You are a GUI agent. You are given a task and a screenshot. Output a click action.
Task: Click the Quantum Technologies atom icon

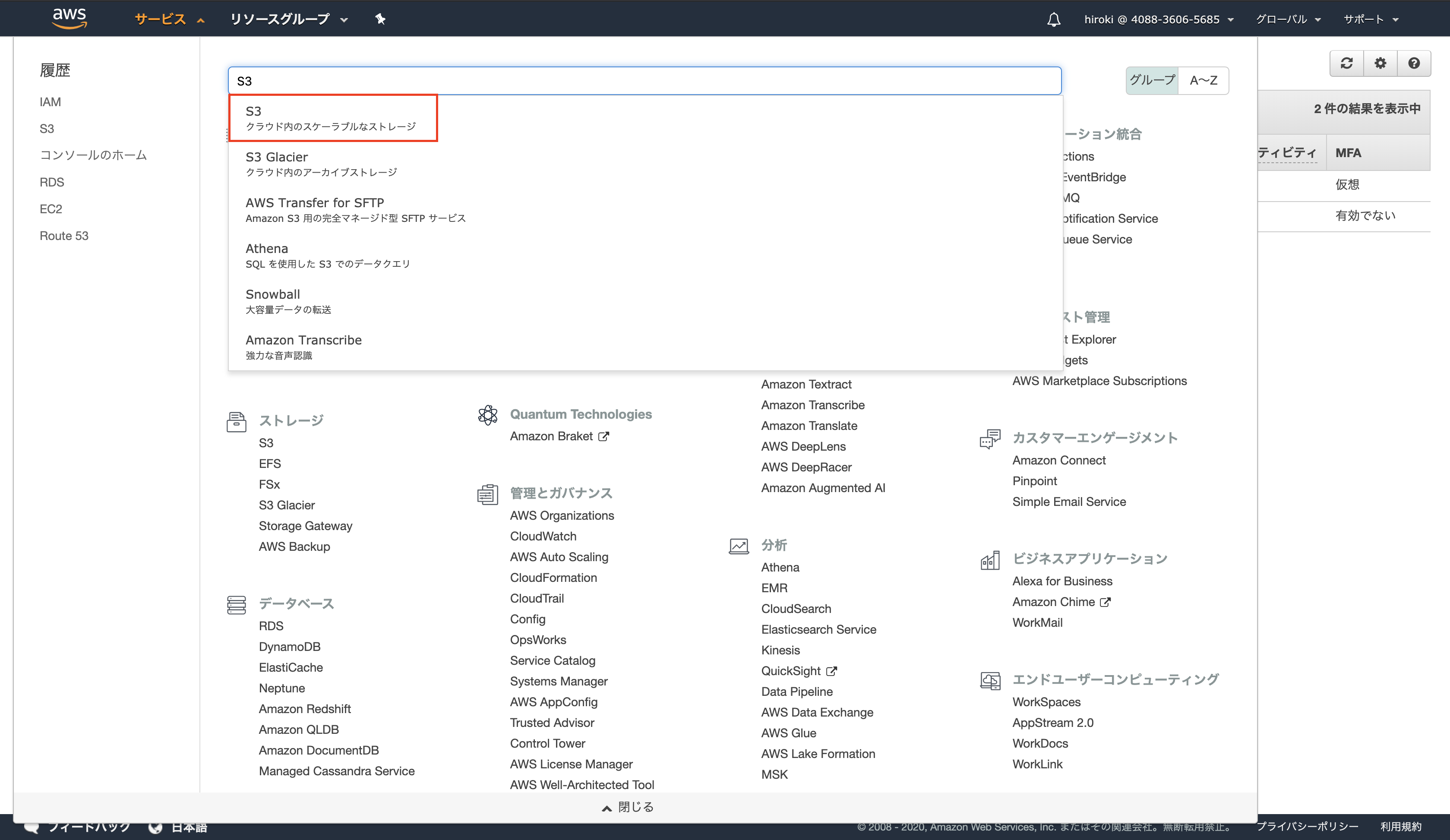pyautogui.click(x=487, y=415)
